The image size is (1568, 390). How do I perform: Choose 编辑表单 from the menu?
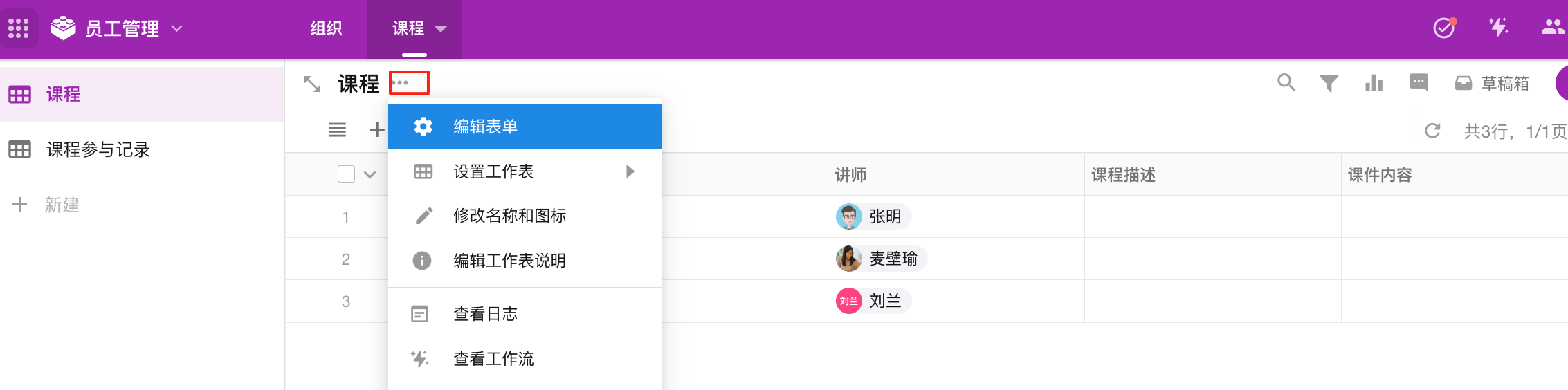point(525,127)
